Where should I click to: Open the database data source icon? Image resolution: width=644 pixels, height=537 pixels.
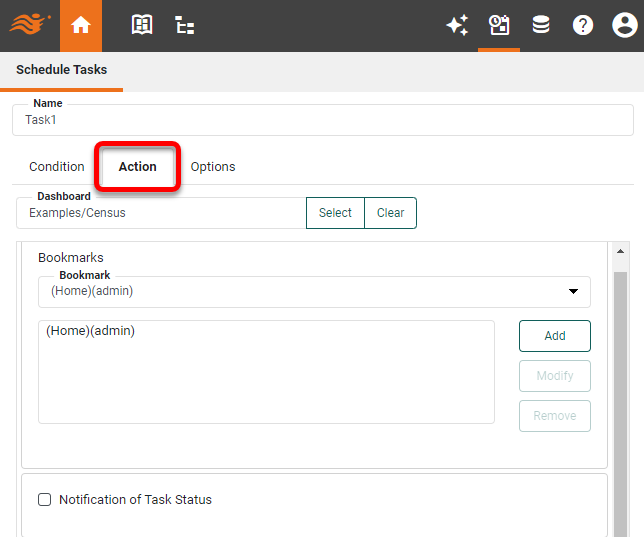[x=541, y=26]
